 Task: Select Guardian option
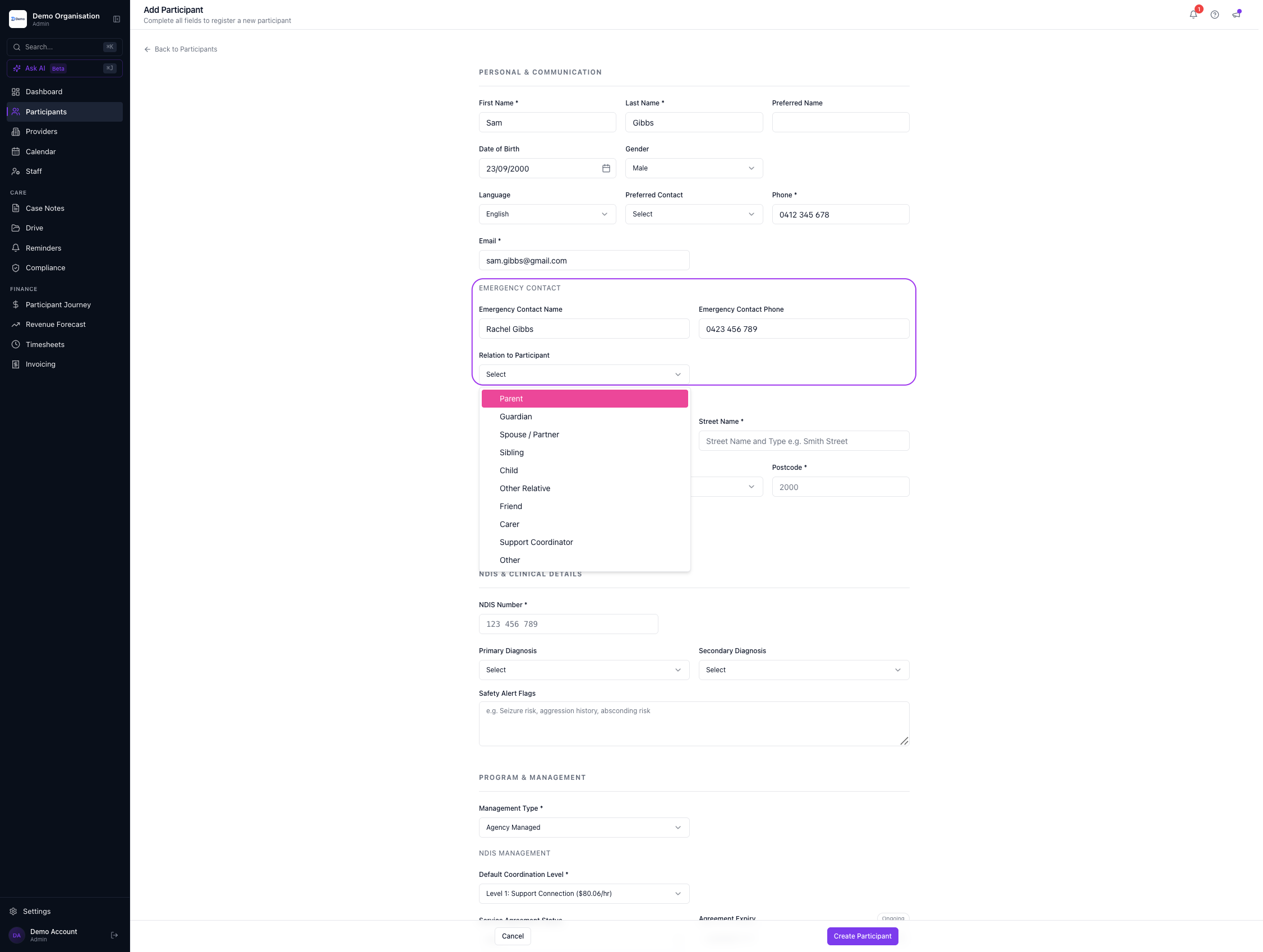click(584, 417)
